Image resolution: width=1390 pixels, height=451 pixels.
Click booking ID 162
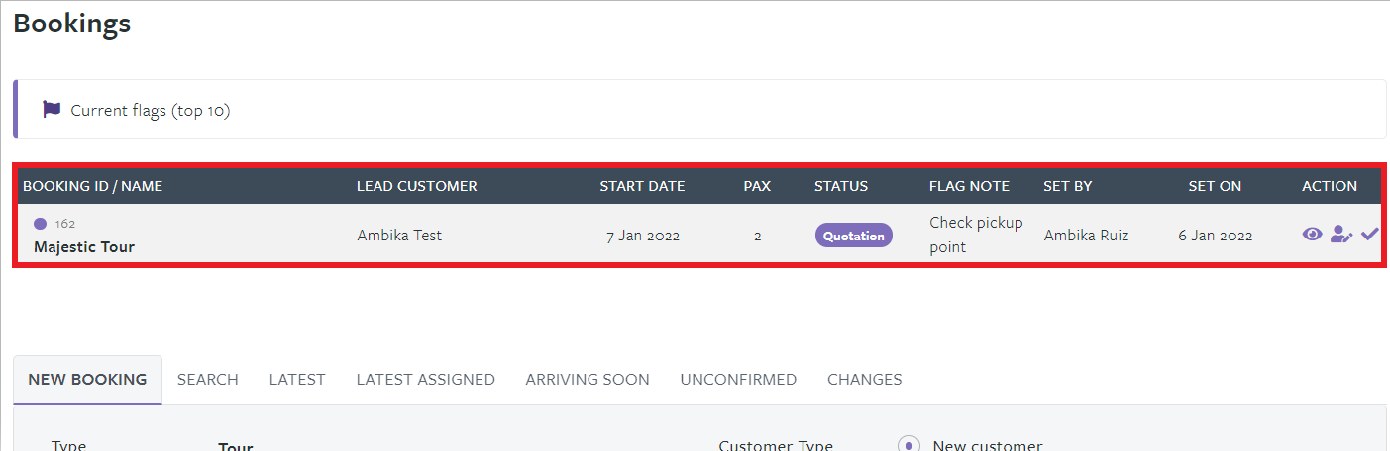[65, 224]
